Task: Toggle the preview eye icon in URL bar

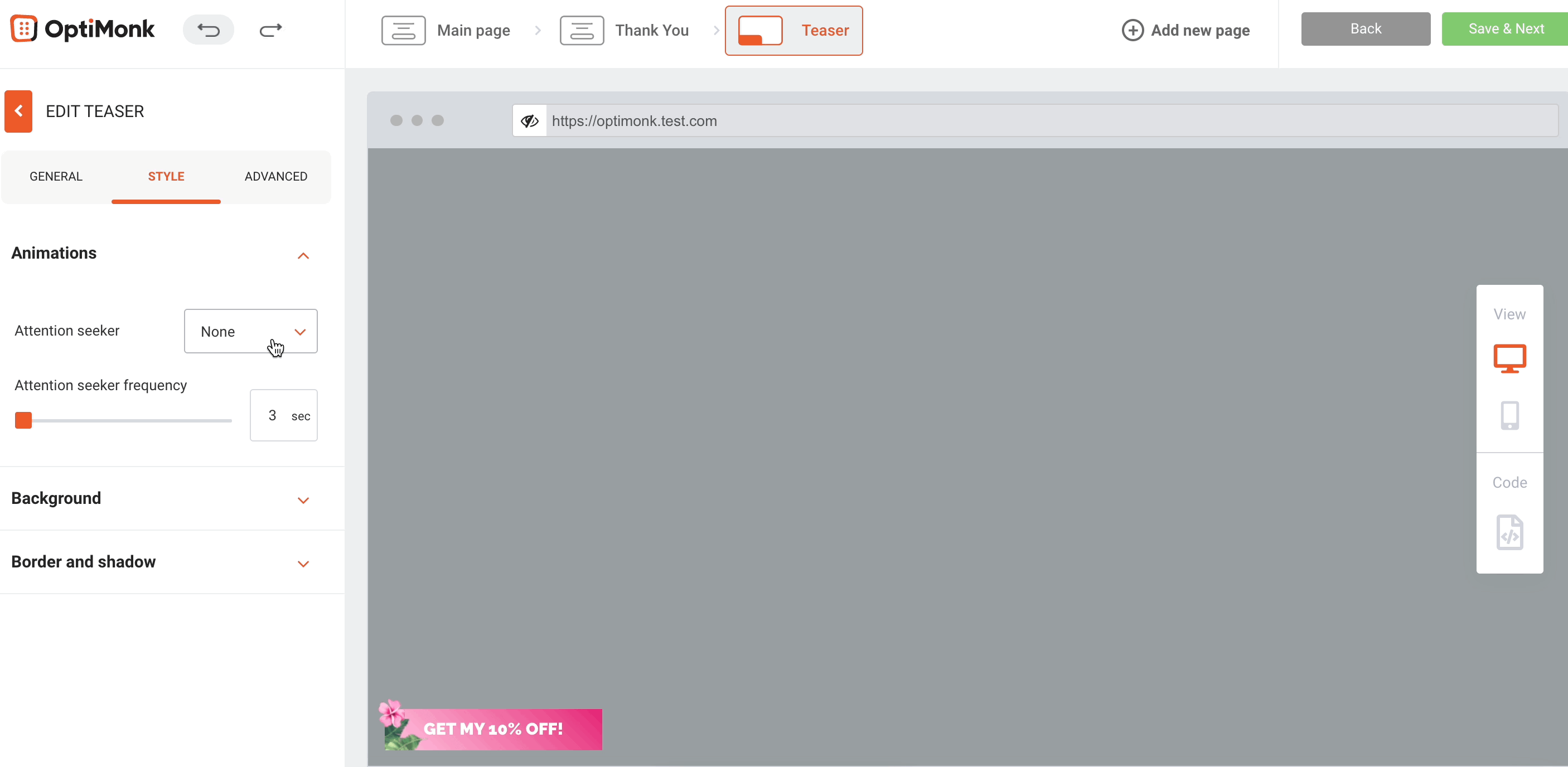Action: [x=530, y=120]
